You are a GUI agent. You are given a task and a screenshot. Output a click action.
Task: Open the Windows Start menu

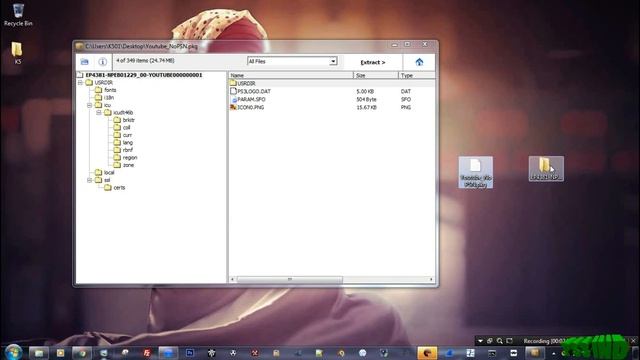click(13, 352)
